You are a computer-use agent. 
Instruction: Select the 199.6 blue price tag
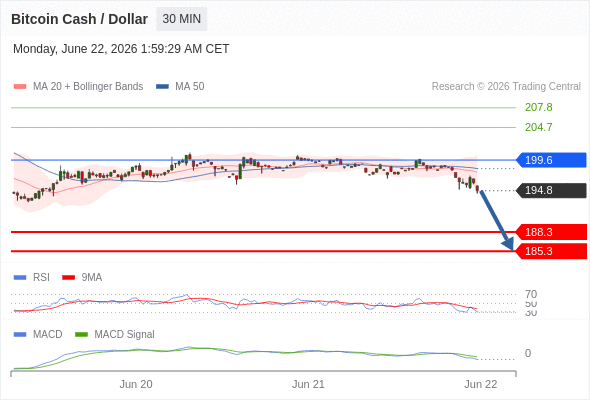pyautogui.click(x=551, y=160)
